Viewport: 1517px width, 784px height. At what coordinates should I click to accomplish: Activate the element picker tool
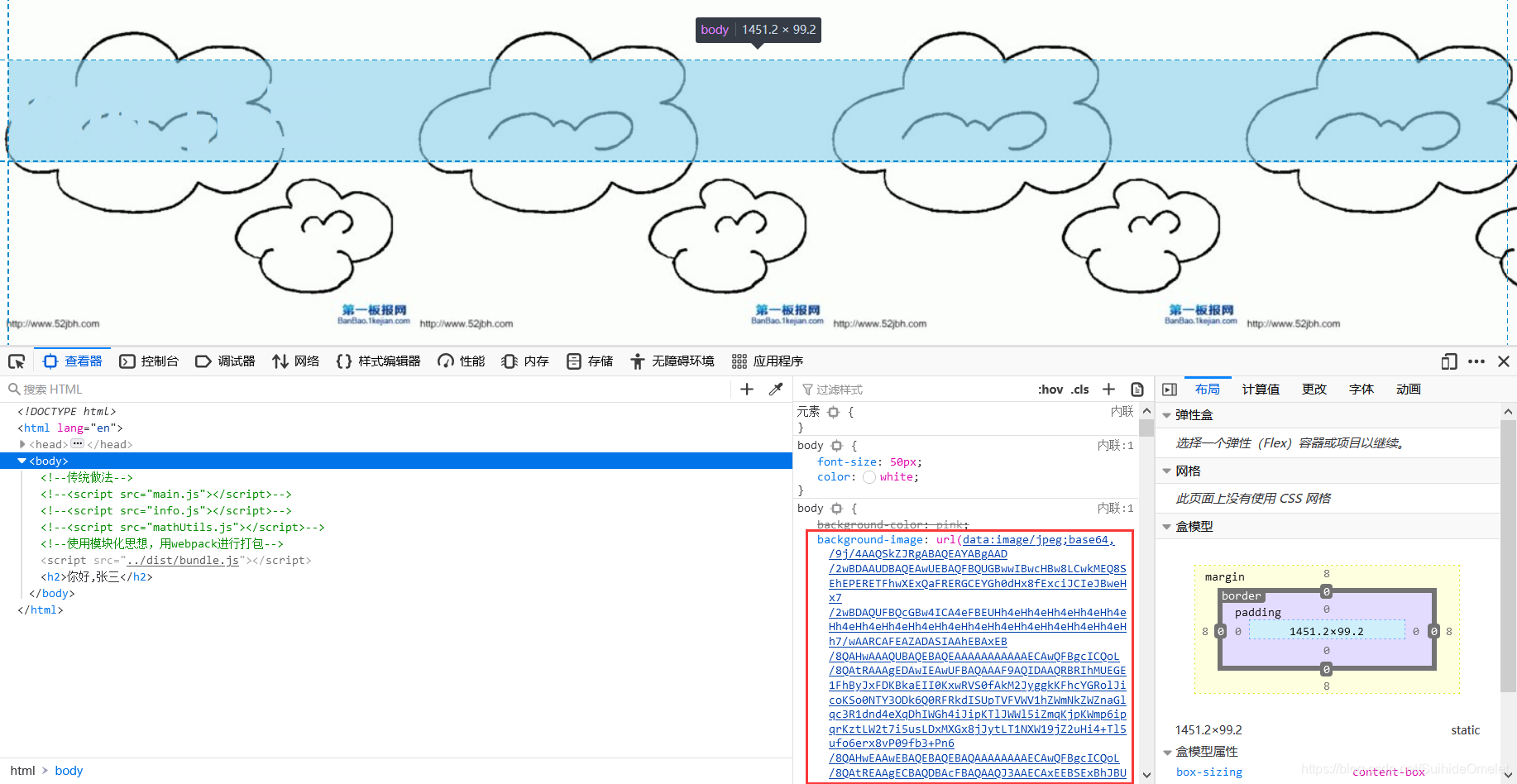click(x=17, y=361)
